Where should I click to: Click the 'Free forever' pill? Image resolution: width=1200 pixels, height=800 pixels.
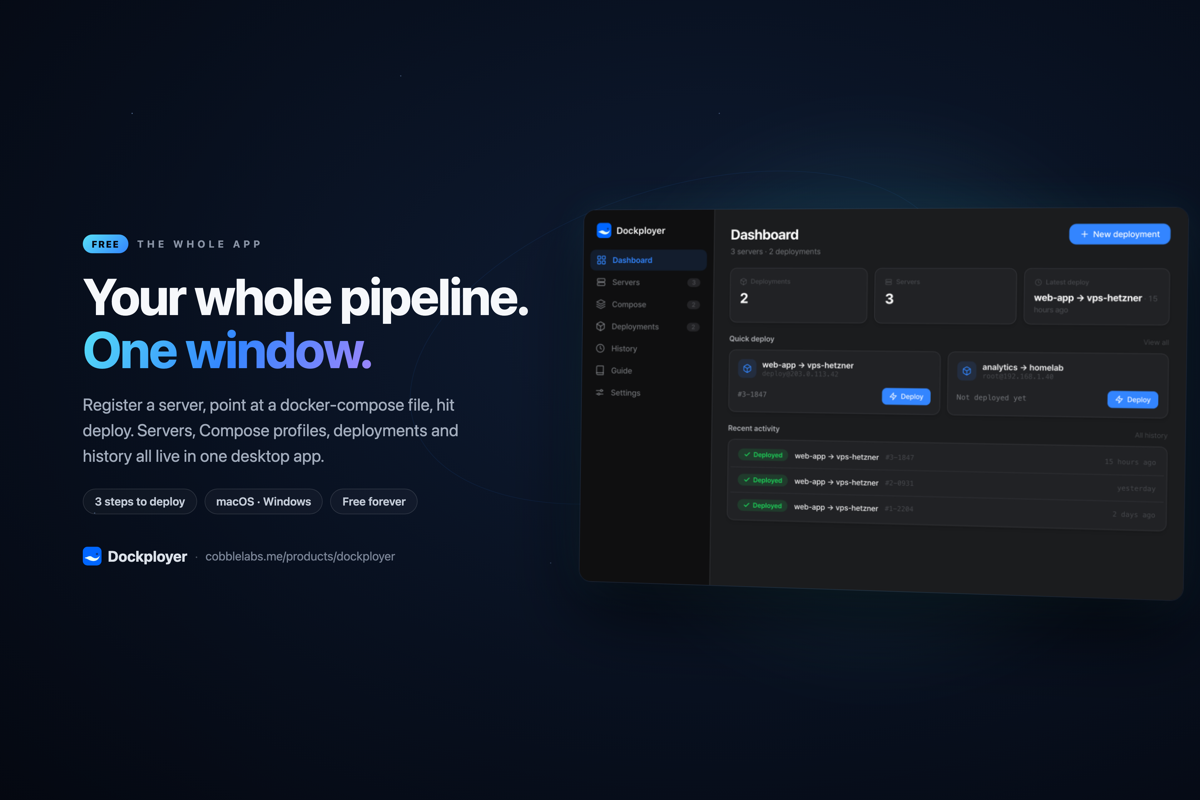374,501
